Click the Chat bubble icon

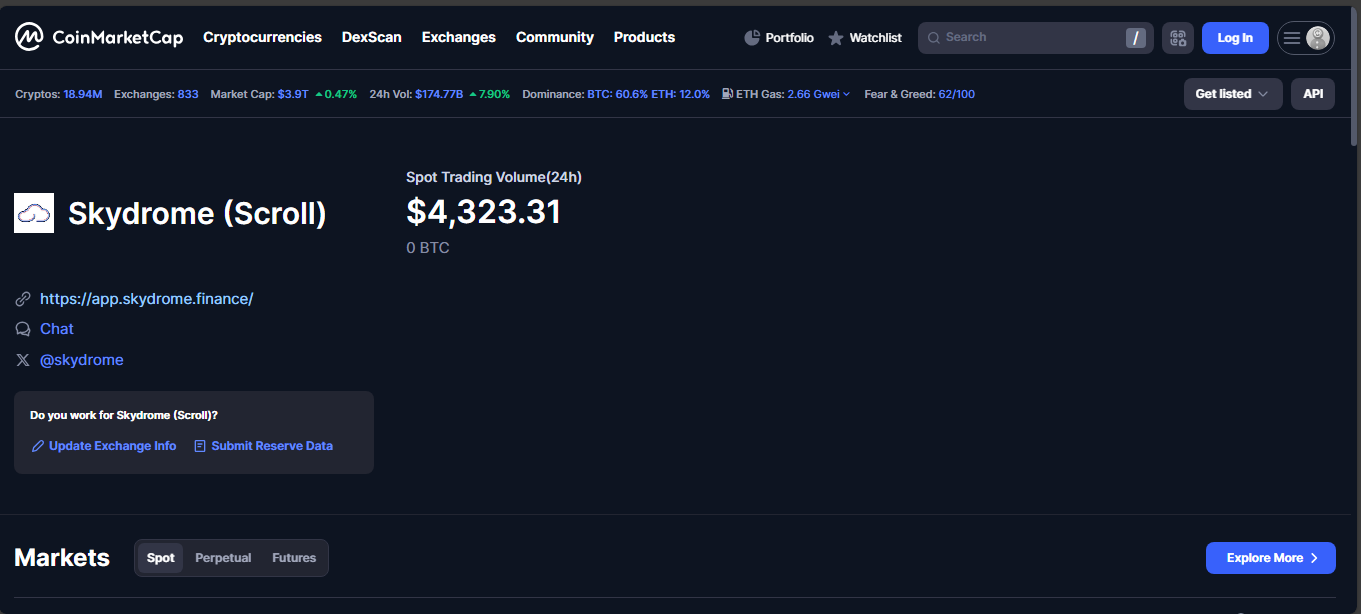tap(23, 329)
